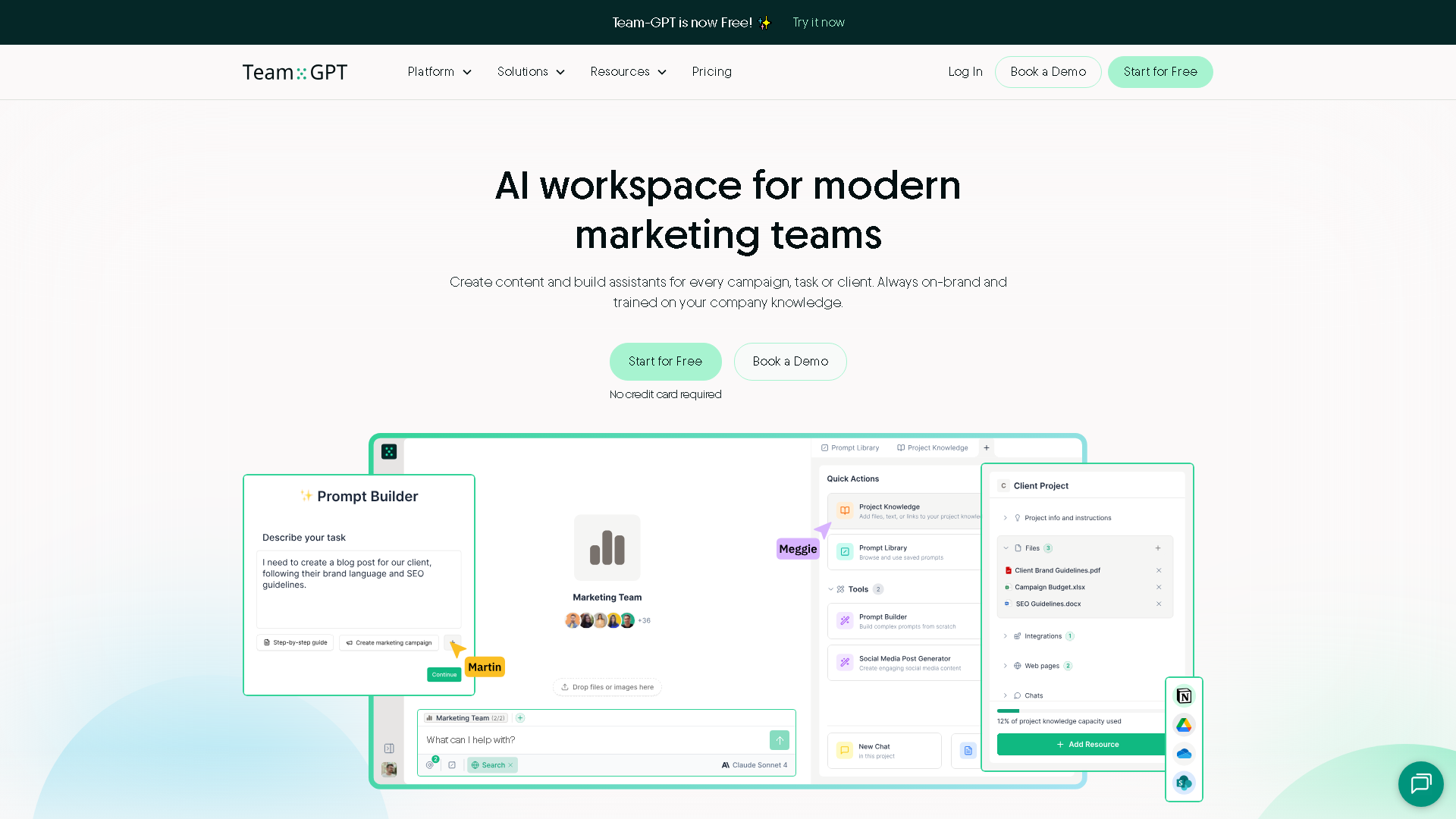Open the Pricing page from the navbar
The image size is (1456, 819).
pyautogui.click(x=711, y=72)
